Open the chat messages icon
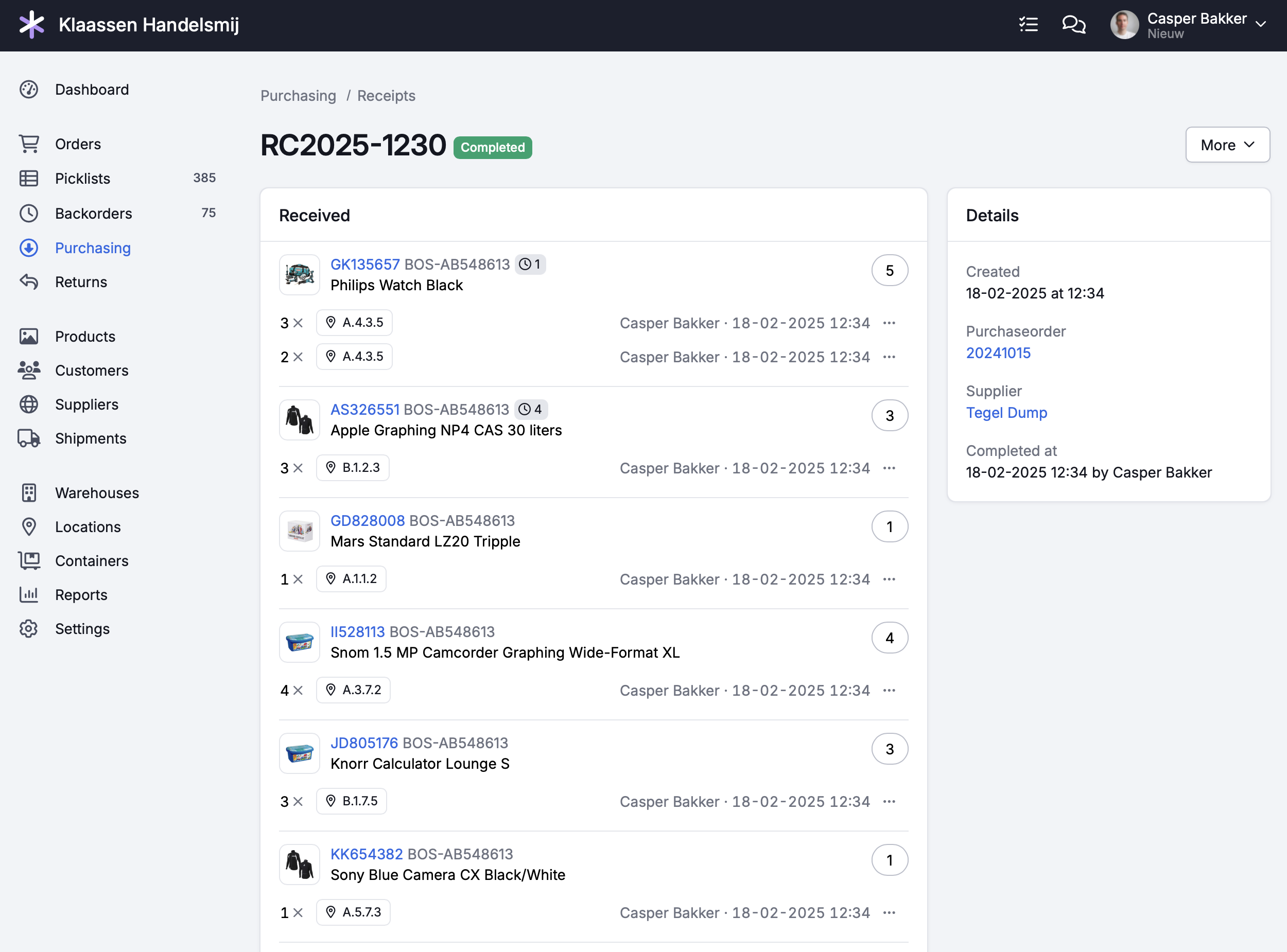The height and width of the screenshot is (952, 1287). click(x=1073, y=24)
